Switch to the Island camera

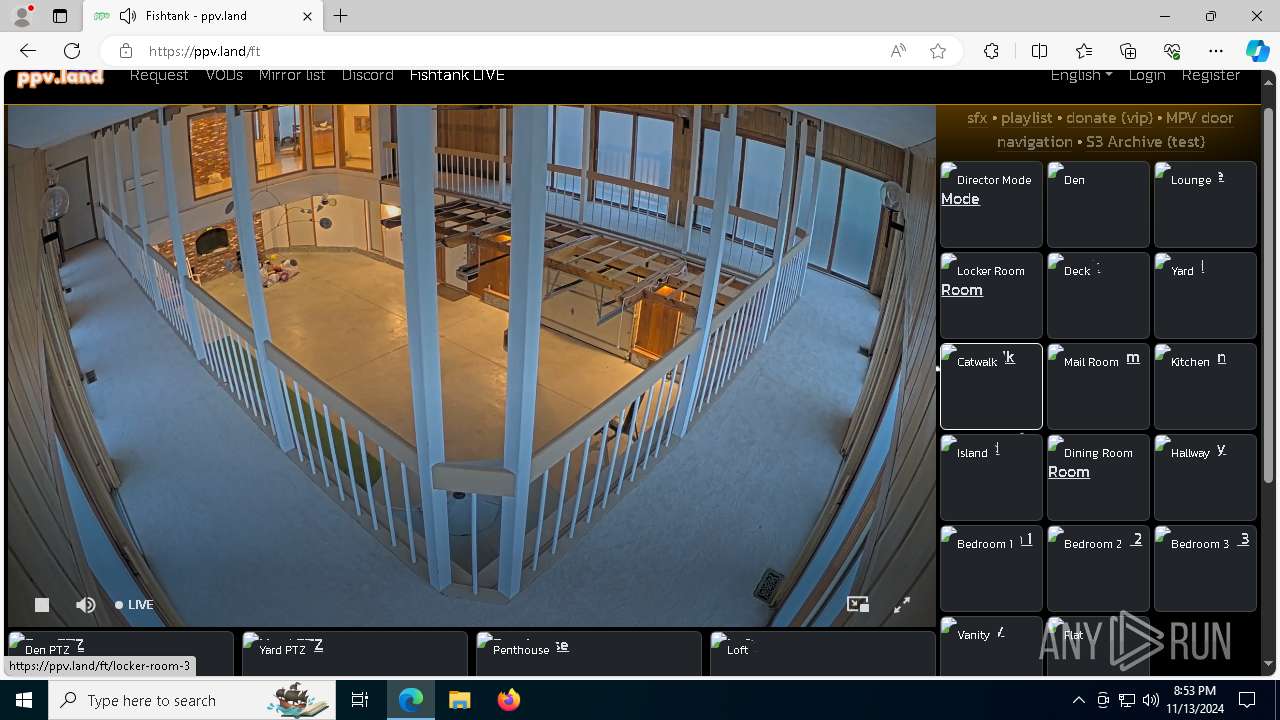pyautogui.click(x=991, y=477)
